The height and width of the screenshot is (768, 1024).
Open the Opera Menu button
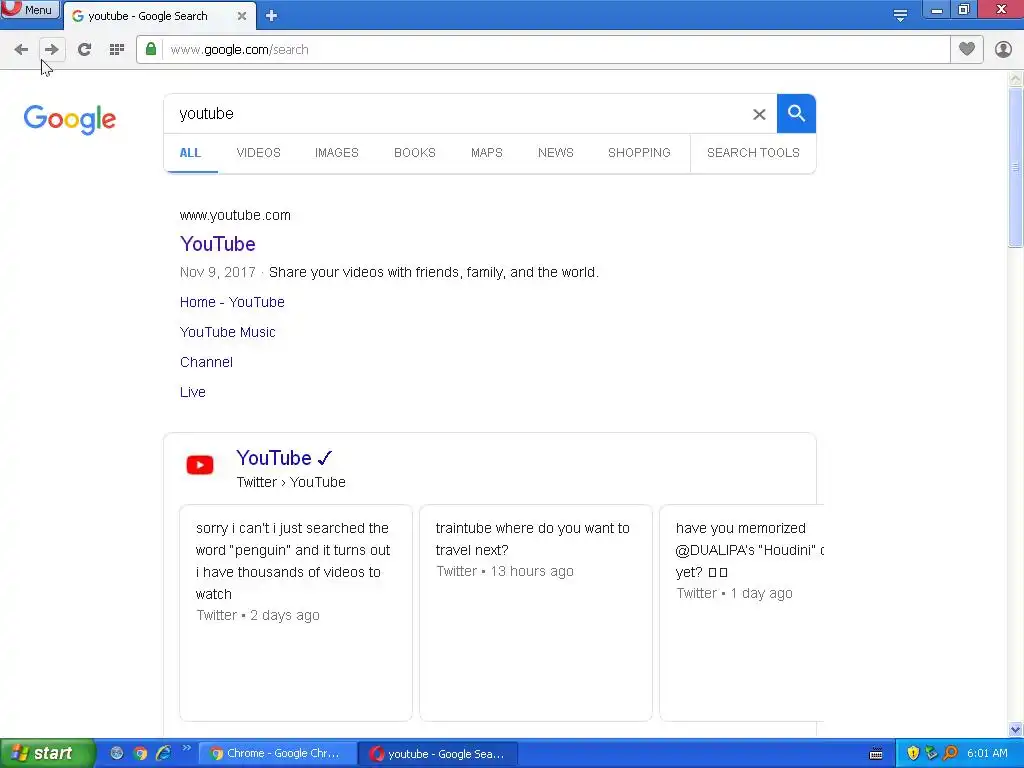29,10
